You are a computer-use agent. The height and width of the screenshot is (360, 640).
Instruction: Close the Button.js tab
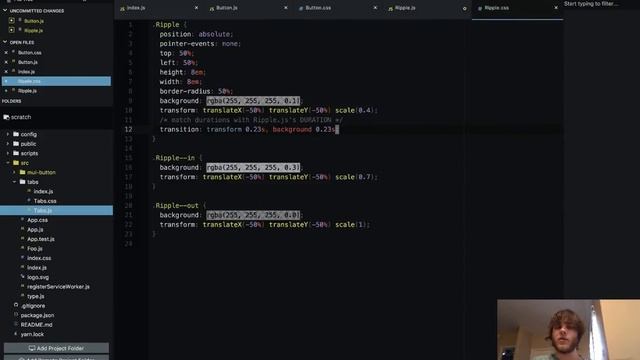point(286,8)
